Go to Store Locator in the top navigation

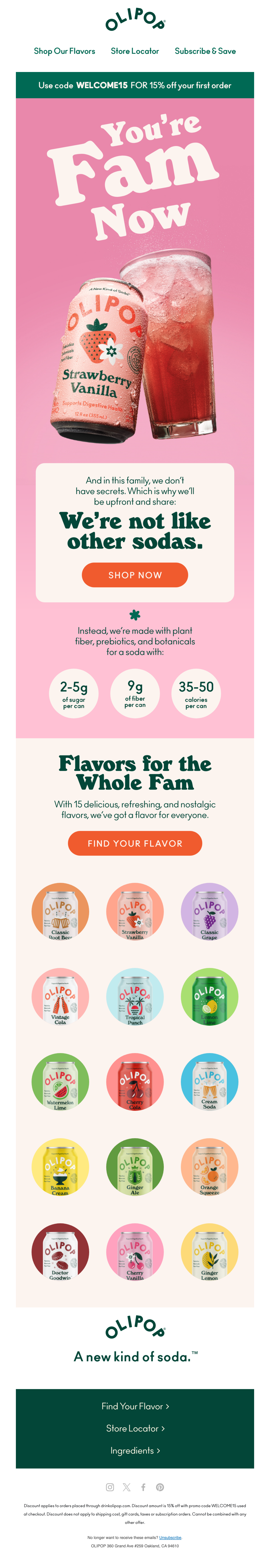(x=135, y=51)
